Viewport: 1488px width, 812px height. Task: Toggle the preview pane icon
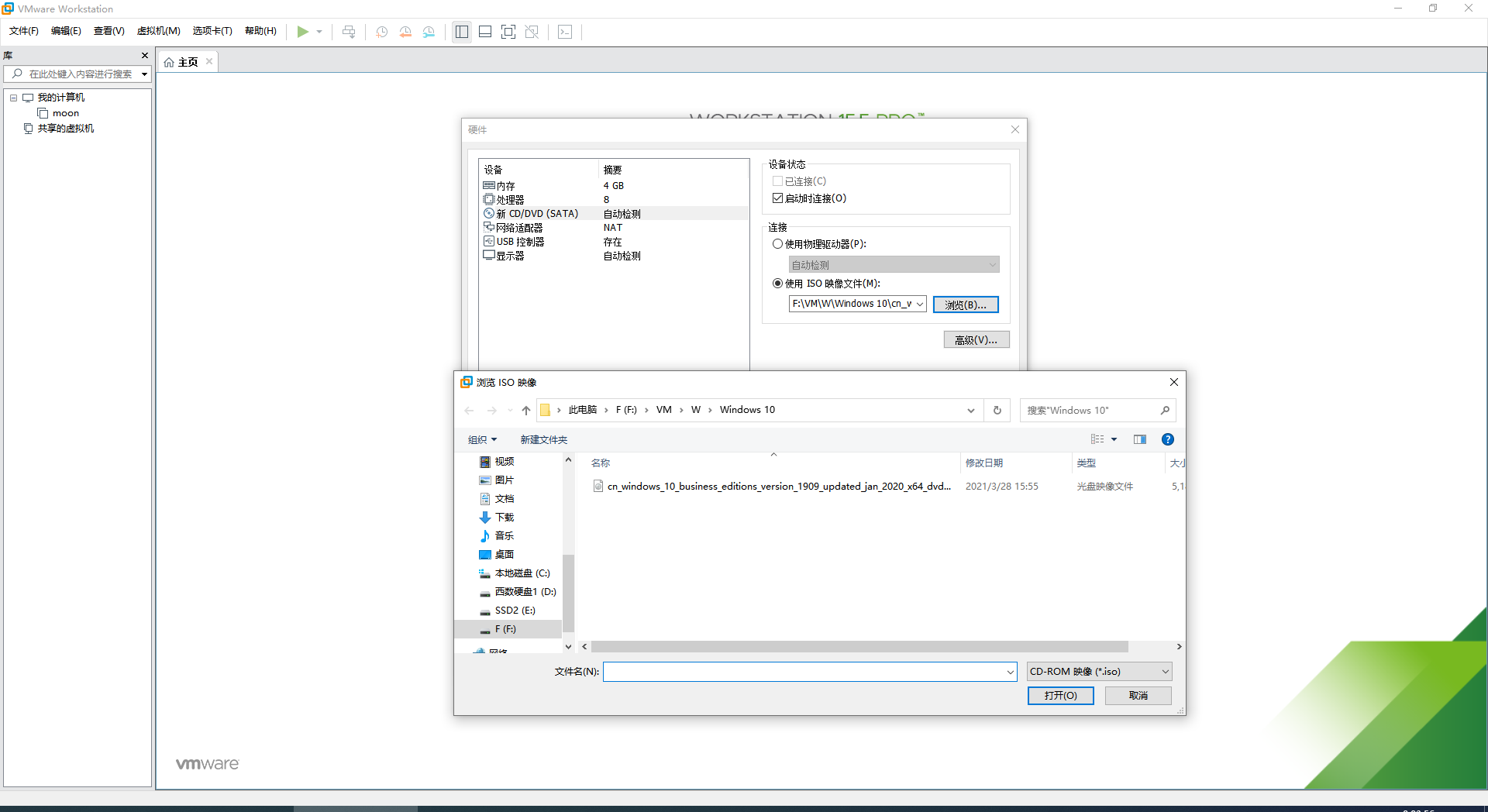(1140, 439)
